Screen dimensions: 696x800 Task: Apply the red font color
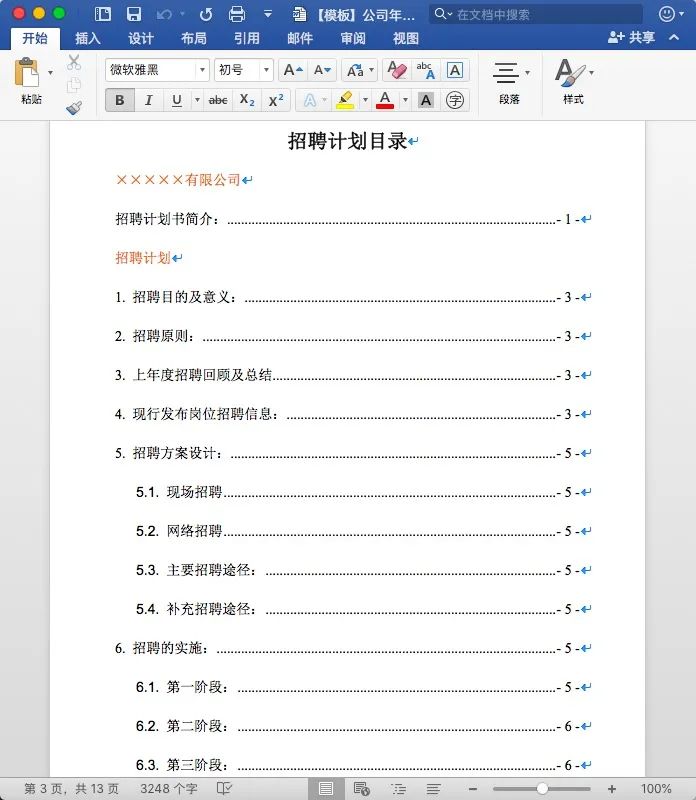pyautogui.click(x=385, y=100)
